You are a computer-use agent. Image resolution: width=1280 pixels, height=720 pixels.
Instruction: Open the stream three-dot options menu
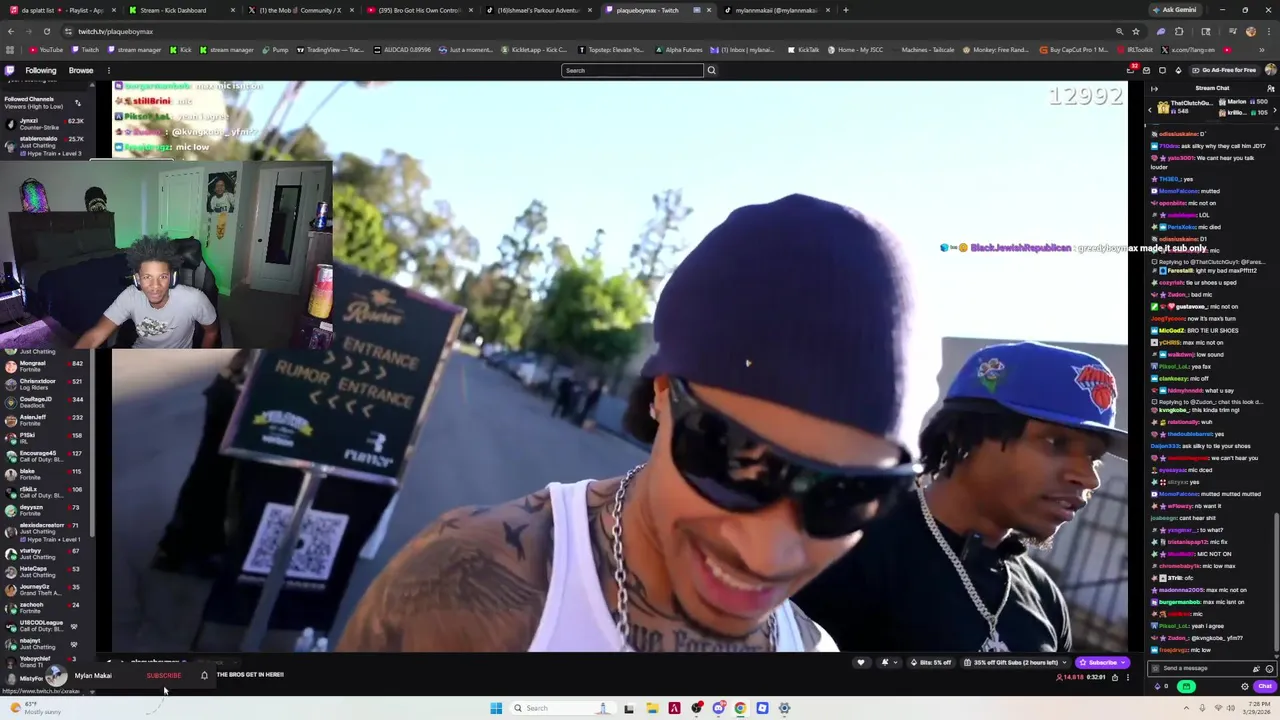(x=1128, y=677)
